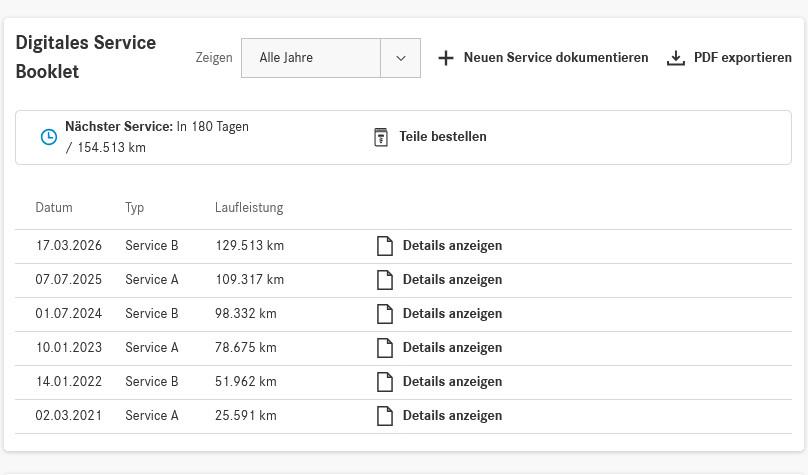Select the date 02.03.2021
This screenshot has width=808, height=475.
coord(69,416)
